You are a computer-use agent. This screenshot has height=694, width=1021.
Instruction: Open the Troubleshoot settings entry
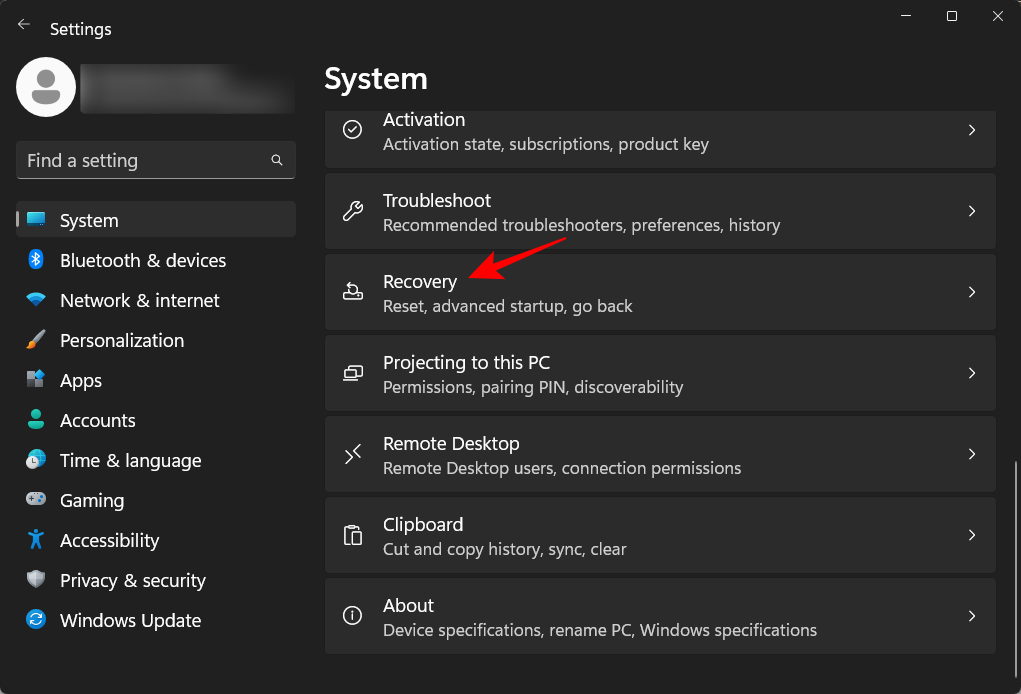(x=660, y=211)
